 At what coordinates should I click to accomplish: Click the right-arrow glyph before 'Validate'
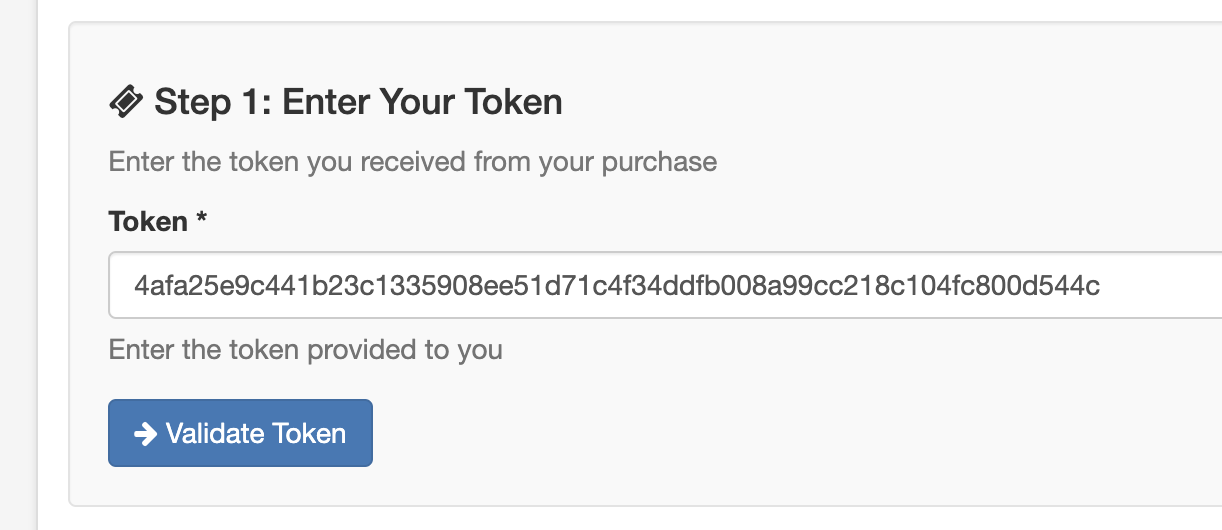coord(145,433)
